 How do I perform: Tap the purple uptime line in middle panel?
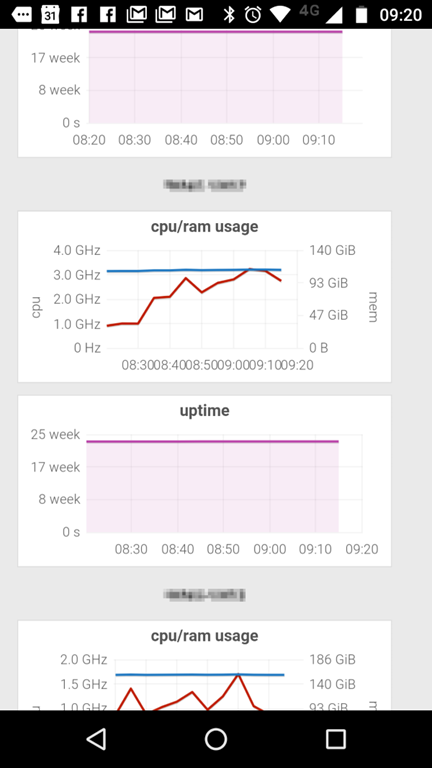[x=213, y=441]
